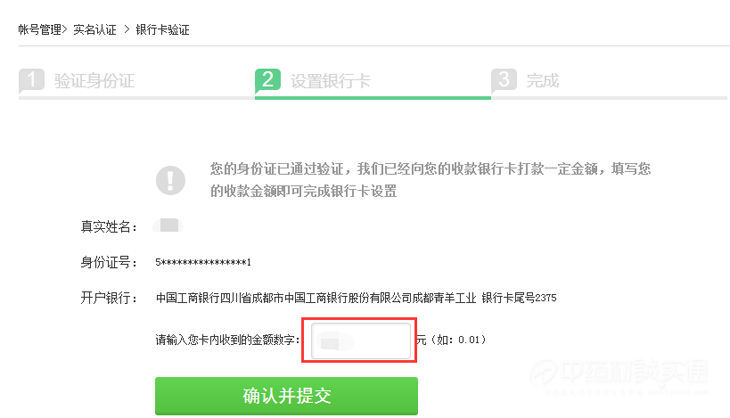This screenshot has width=730, height=418.
Task: Click the received amount input field
Action: tap(361, 340)
